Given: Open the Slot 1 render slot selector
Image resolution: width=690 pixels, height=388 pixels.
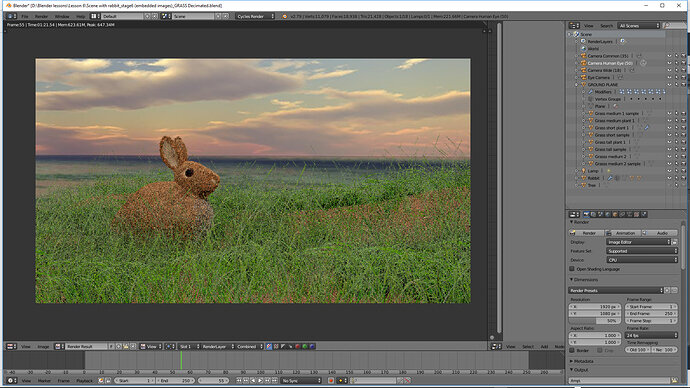Looking at the screenshot, I should (x=189, y=347).
